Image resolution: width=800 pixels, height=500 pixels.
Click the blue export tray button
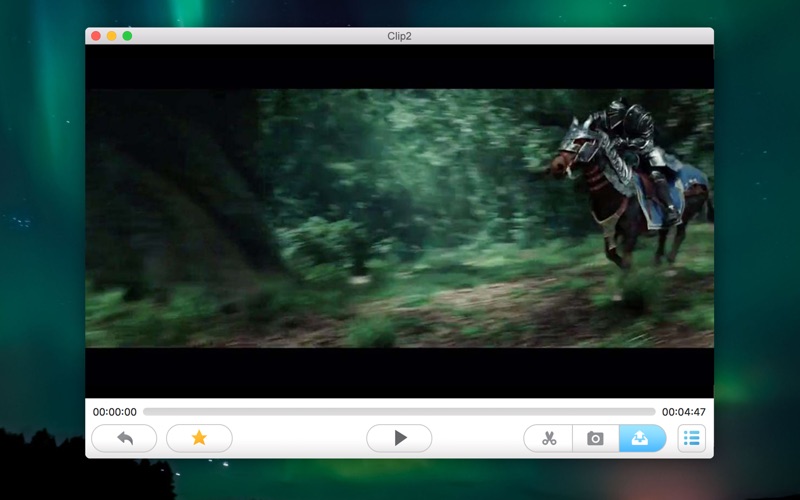642,438
